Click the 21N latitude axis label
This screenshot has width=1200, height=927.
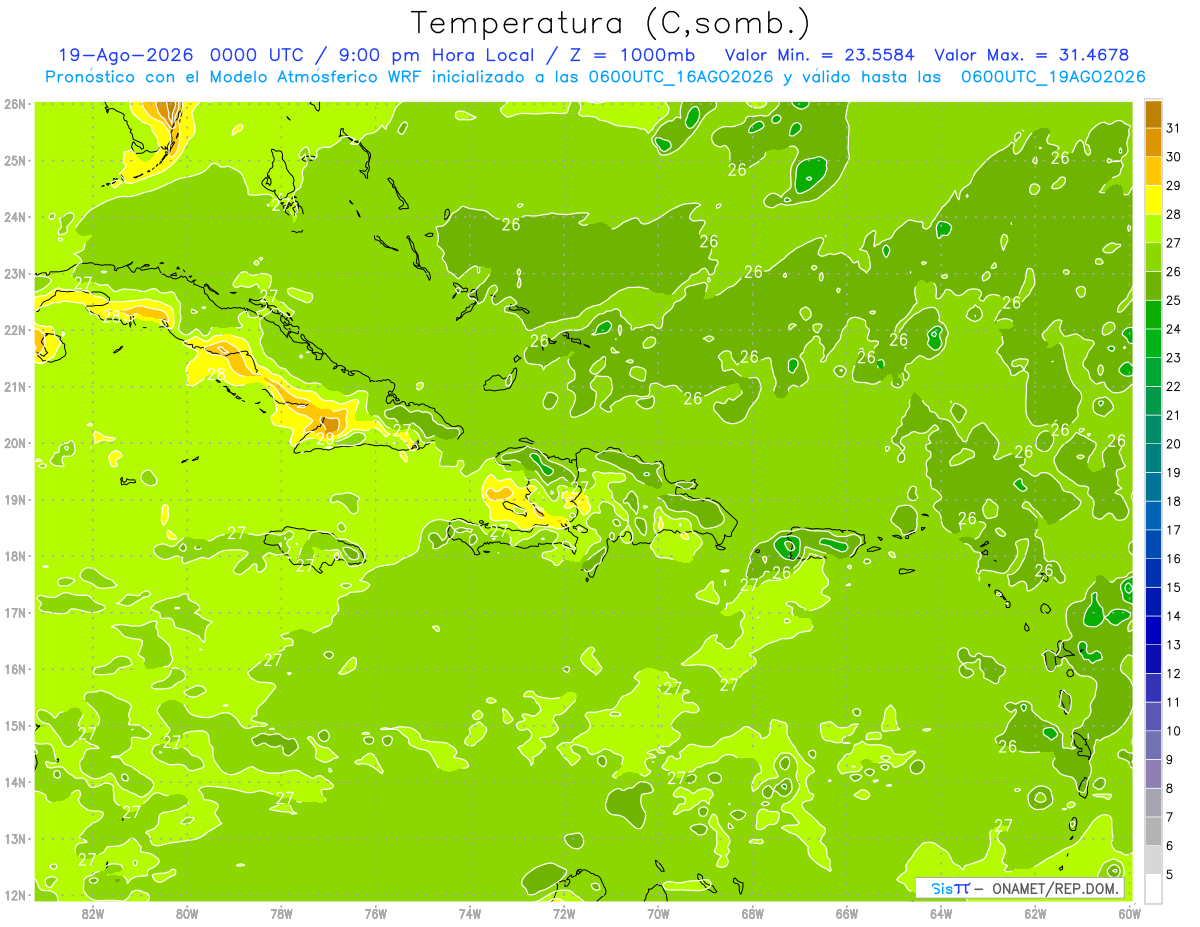click(x=15, y=386)
